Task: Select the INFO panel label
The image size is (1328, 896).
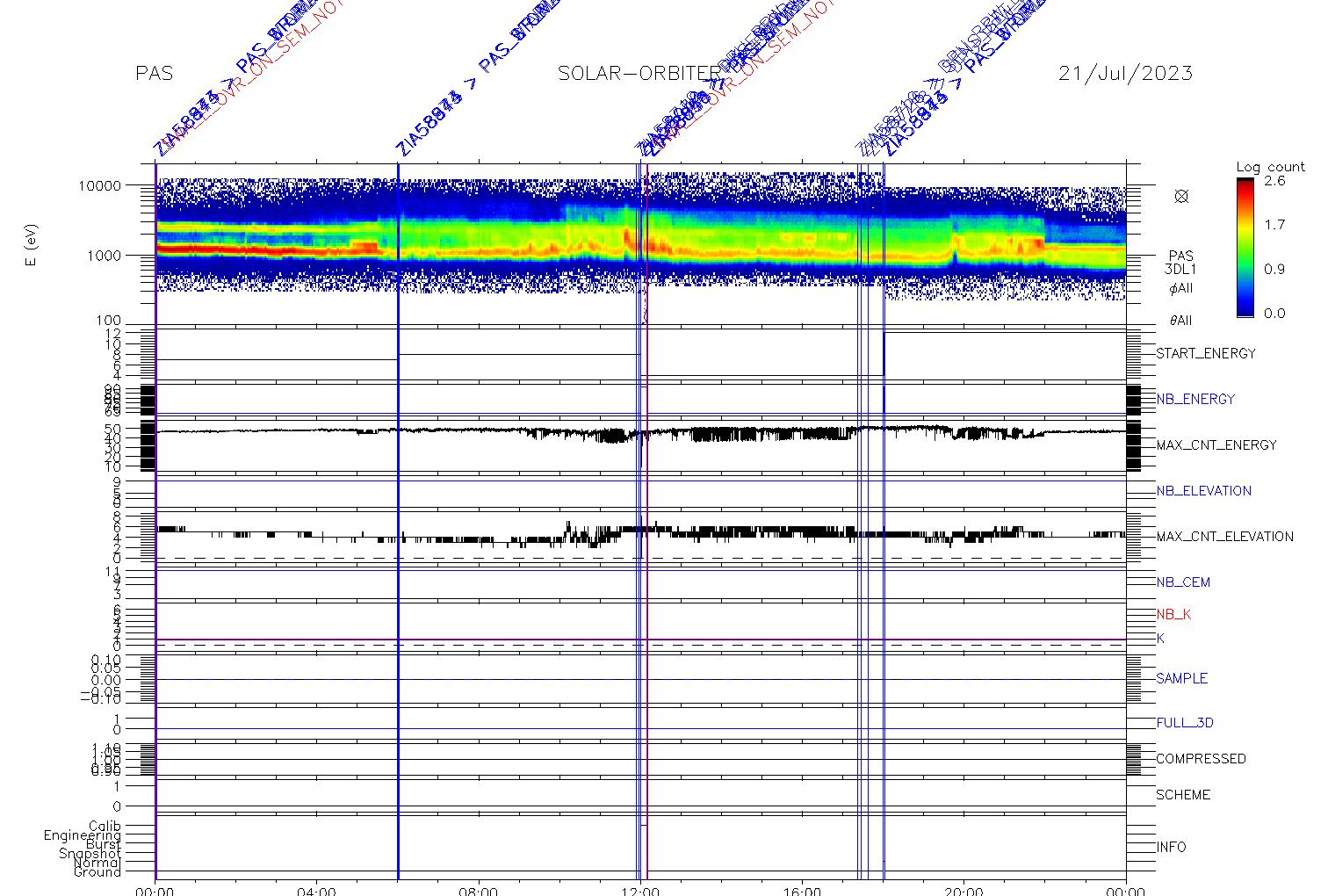Action: click(1171, 848)
